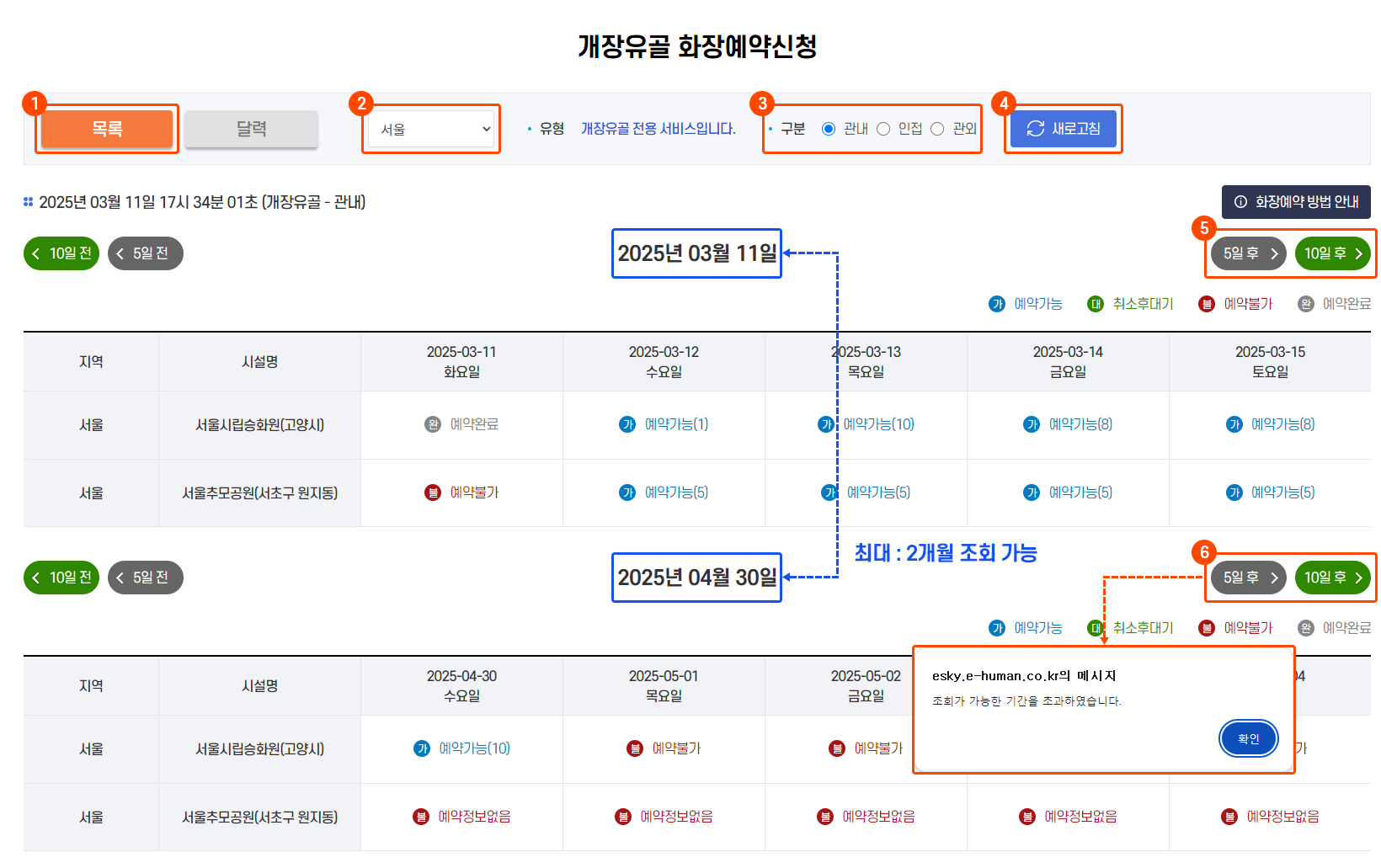The width and height of the screenshot is (1381, 868).
Task: Go back 10 days above April table
Action: (61, 578)
